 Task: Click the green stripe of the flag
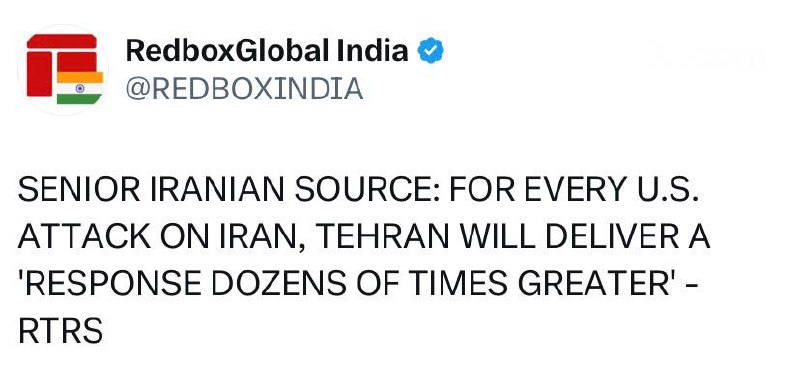click(80, 99)
